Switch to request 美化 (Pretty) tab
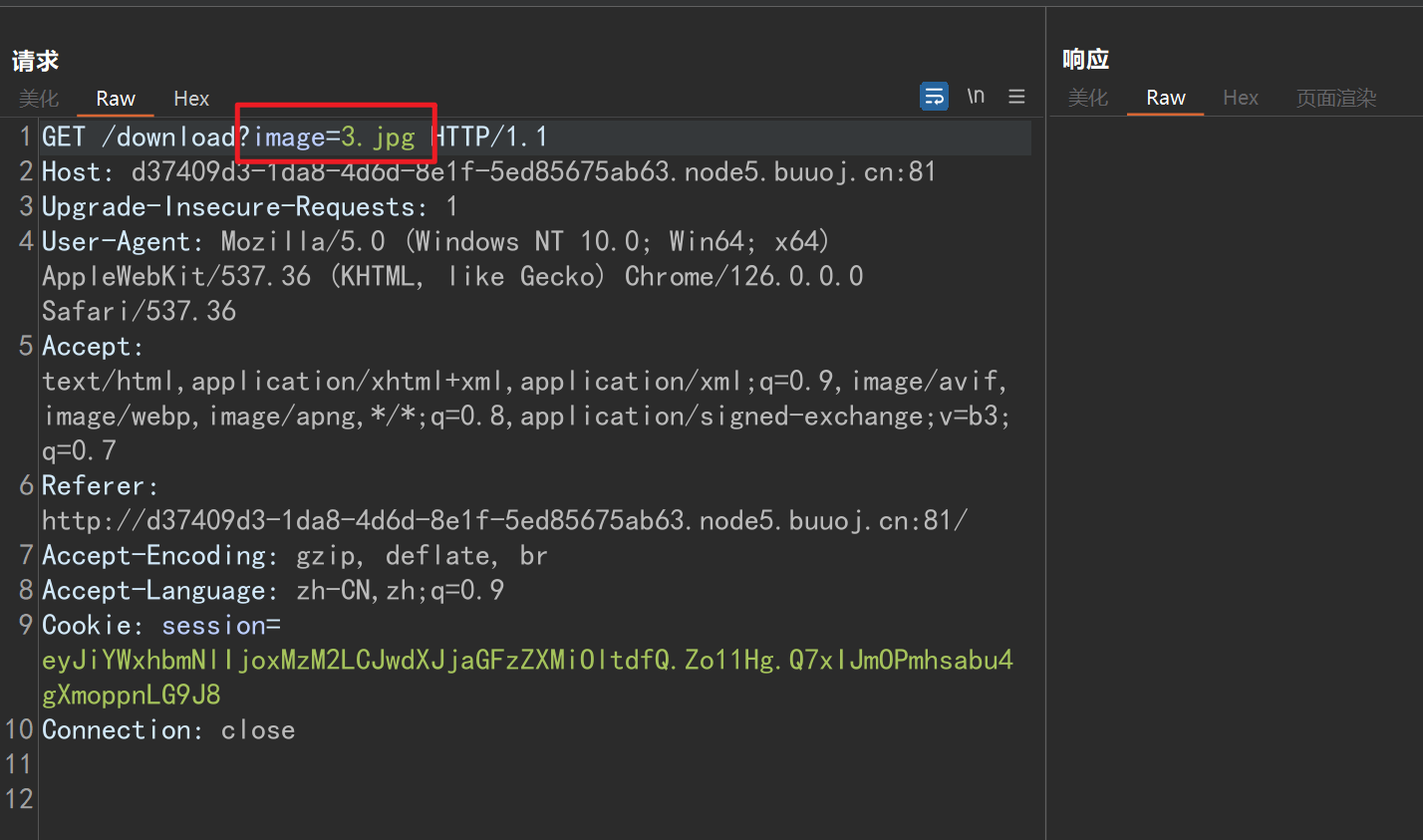This screenshot has height=840, width=1423. pyautogui.click(x=39, y=99)
